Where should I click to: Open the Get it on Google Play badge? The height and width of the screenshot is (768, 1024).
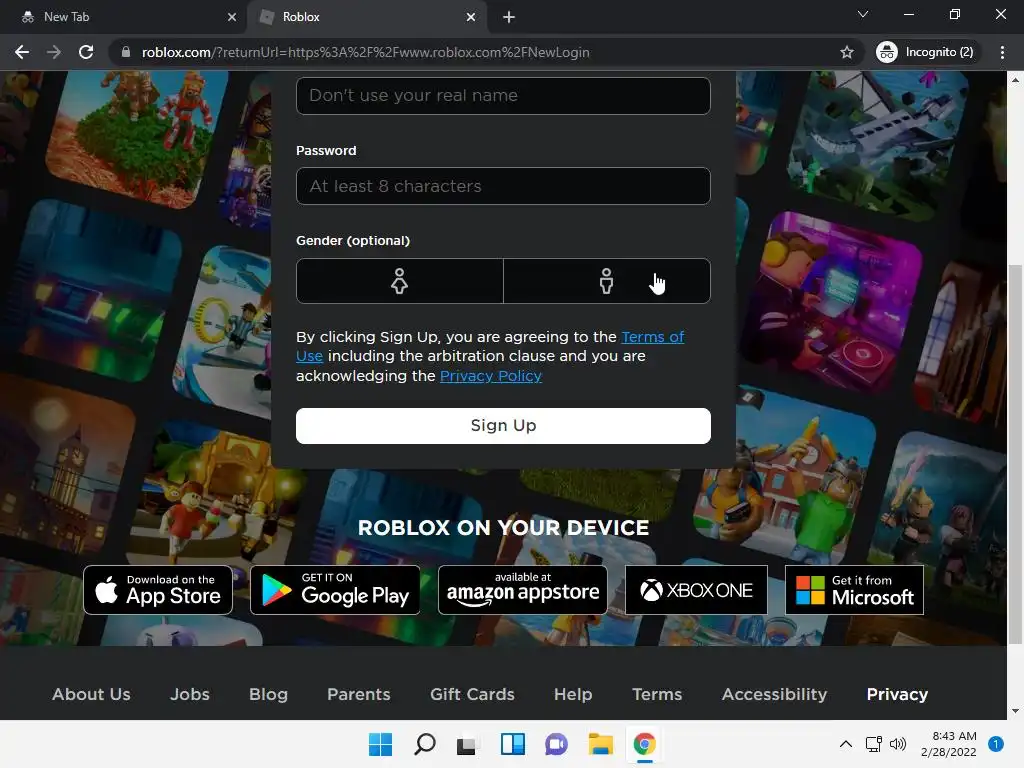click(335, 590)
